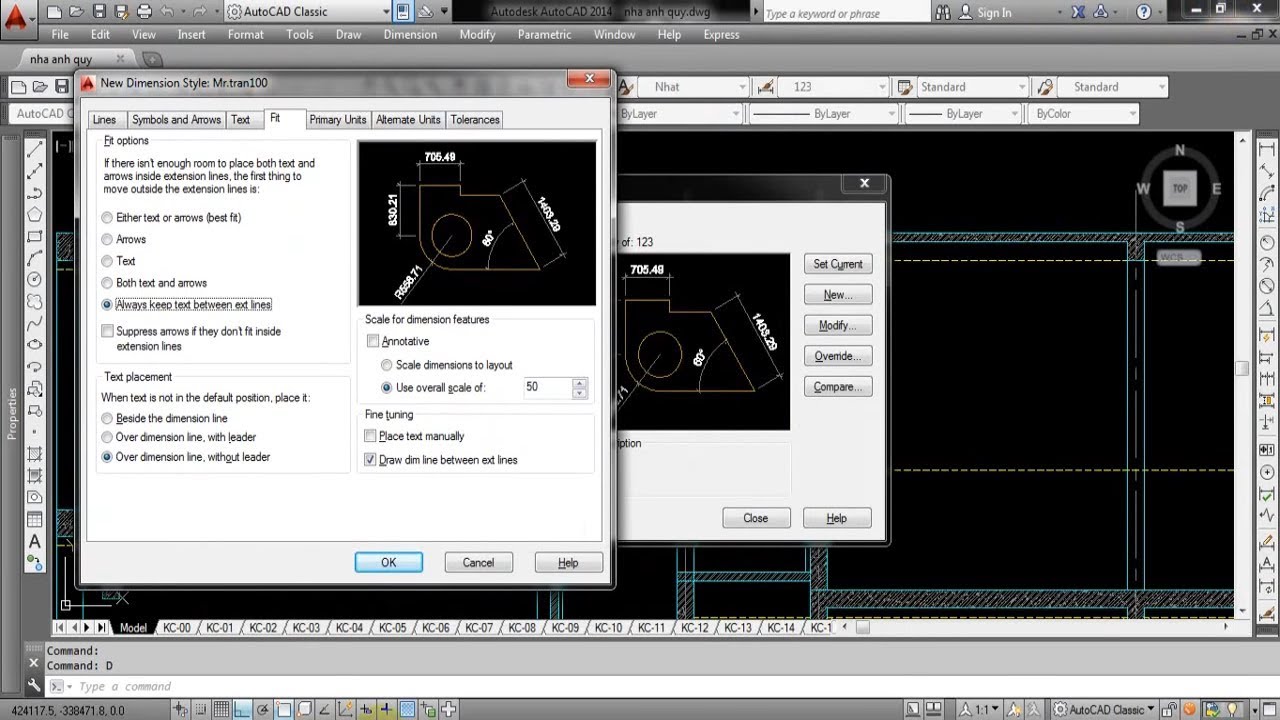Switch to the KC-05 layout tab

pyautogui.click(x=392, y=628)
